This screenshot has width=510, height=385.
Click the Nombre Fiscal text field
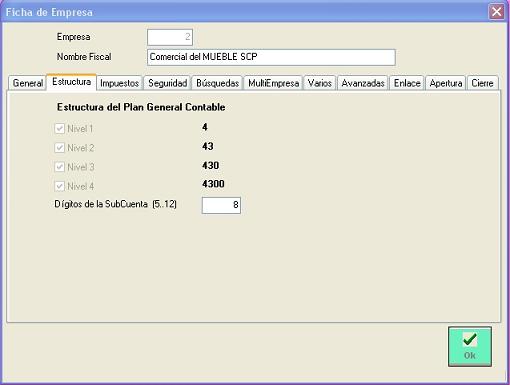pyautogui.click(x=271, y=57)
